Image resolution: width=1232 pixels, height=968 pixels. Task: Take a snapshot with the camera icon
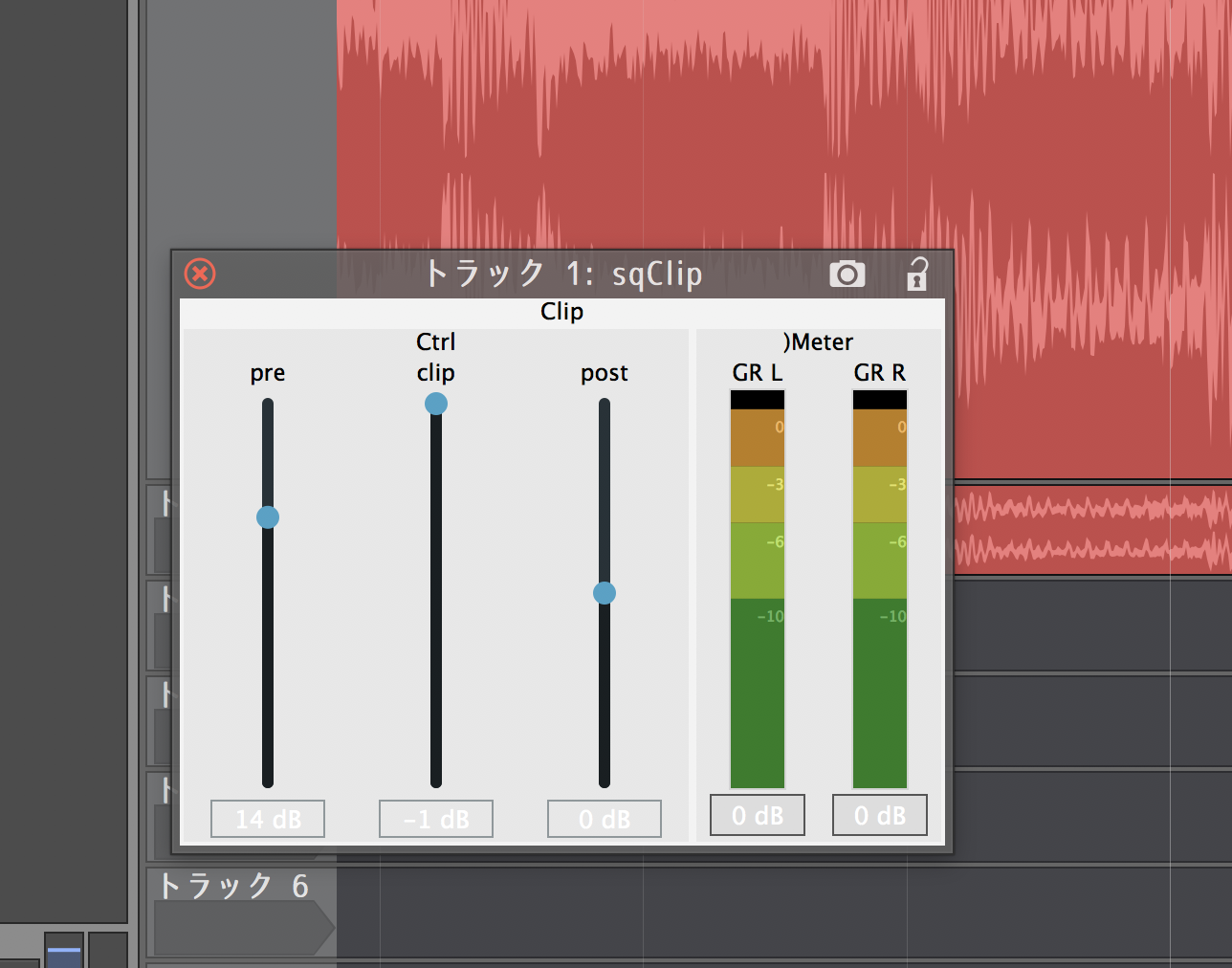847,275
